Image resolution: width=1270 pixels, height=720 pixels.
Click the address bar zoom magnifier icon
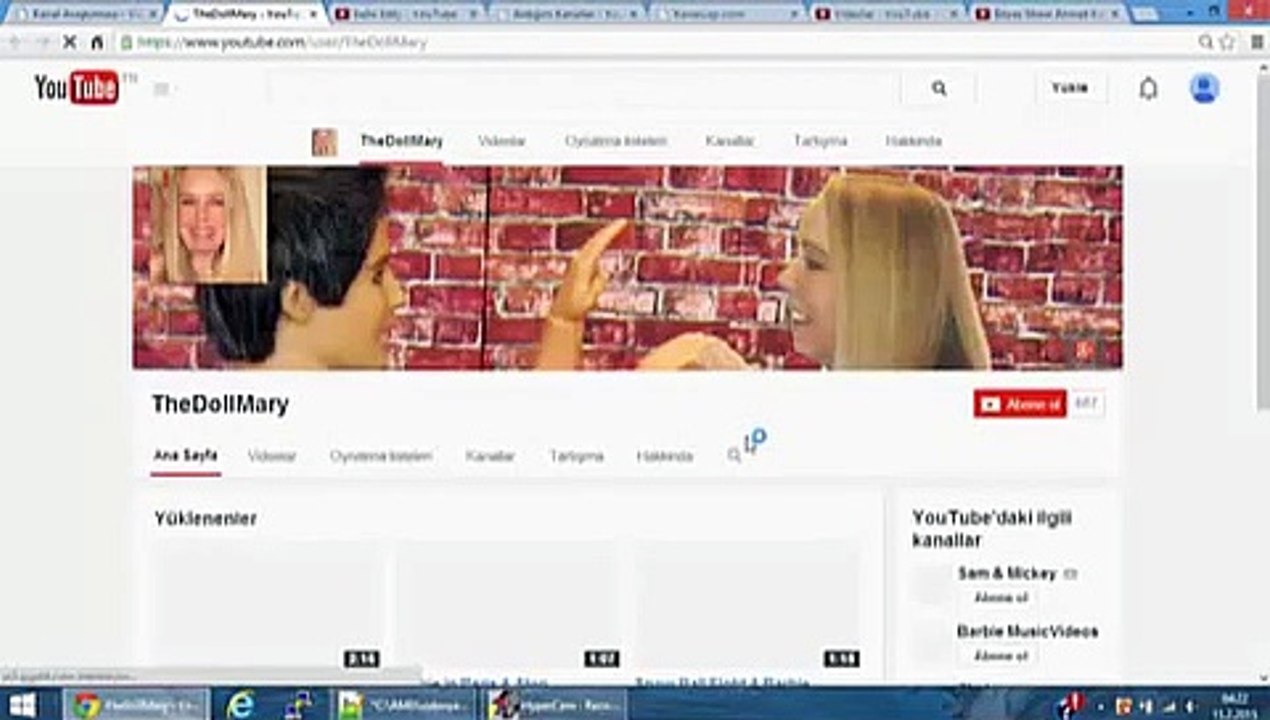point(1206,42)
